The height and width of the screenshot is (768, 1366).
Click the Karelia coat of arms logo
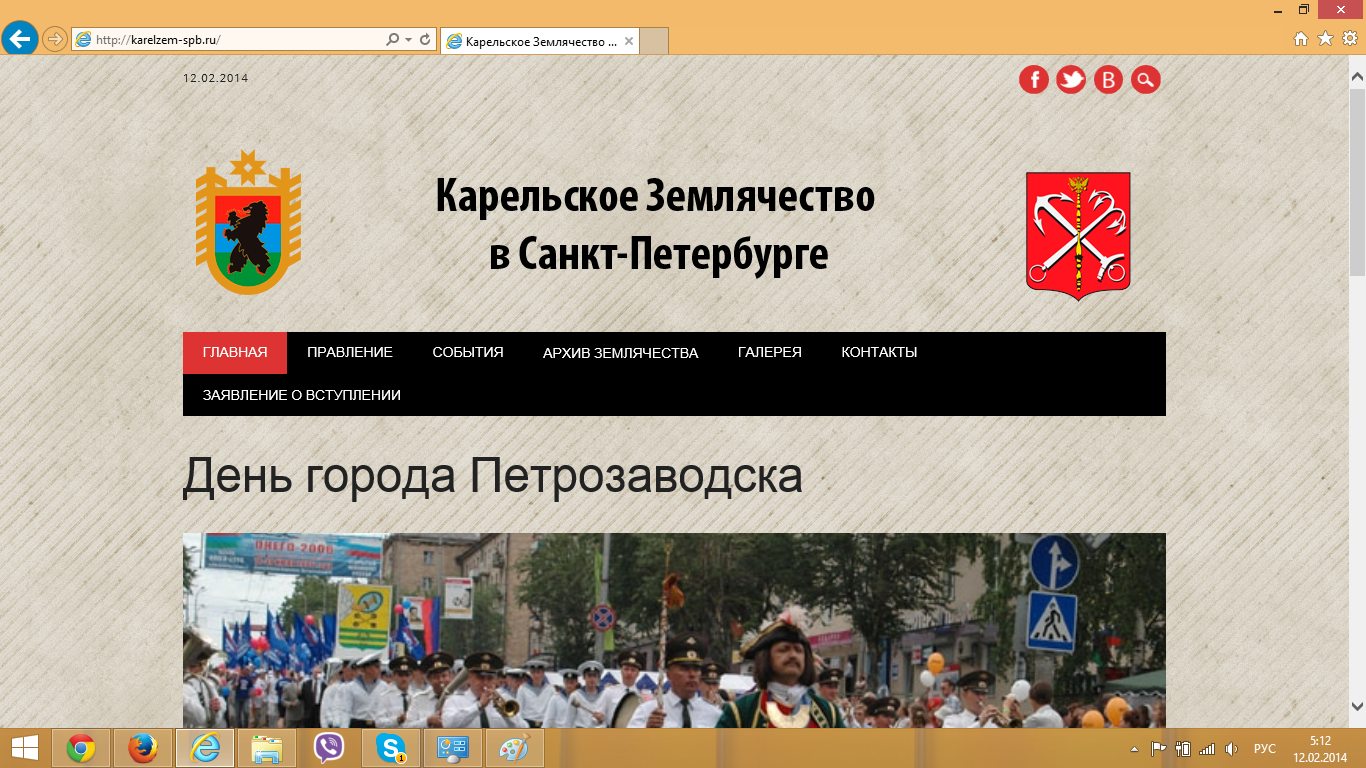(x=248, y=222)
